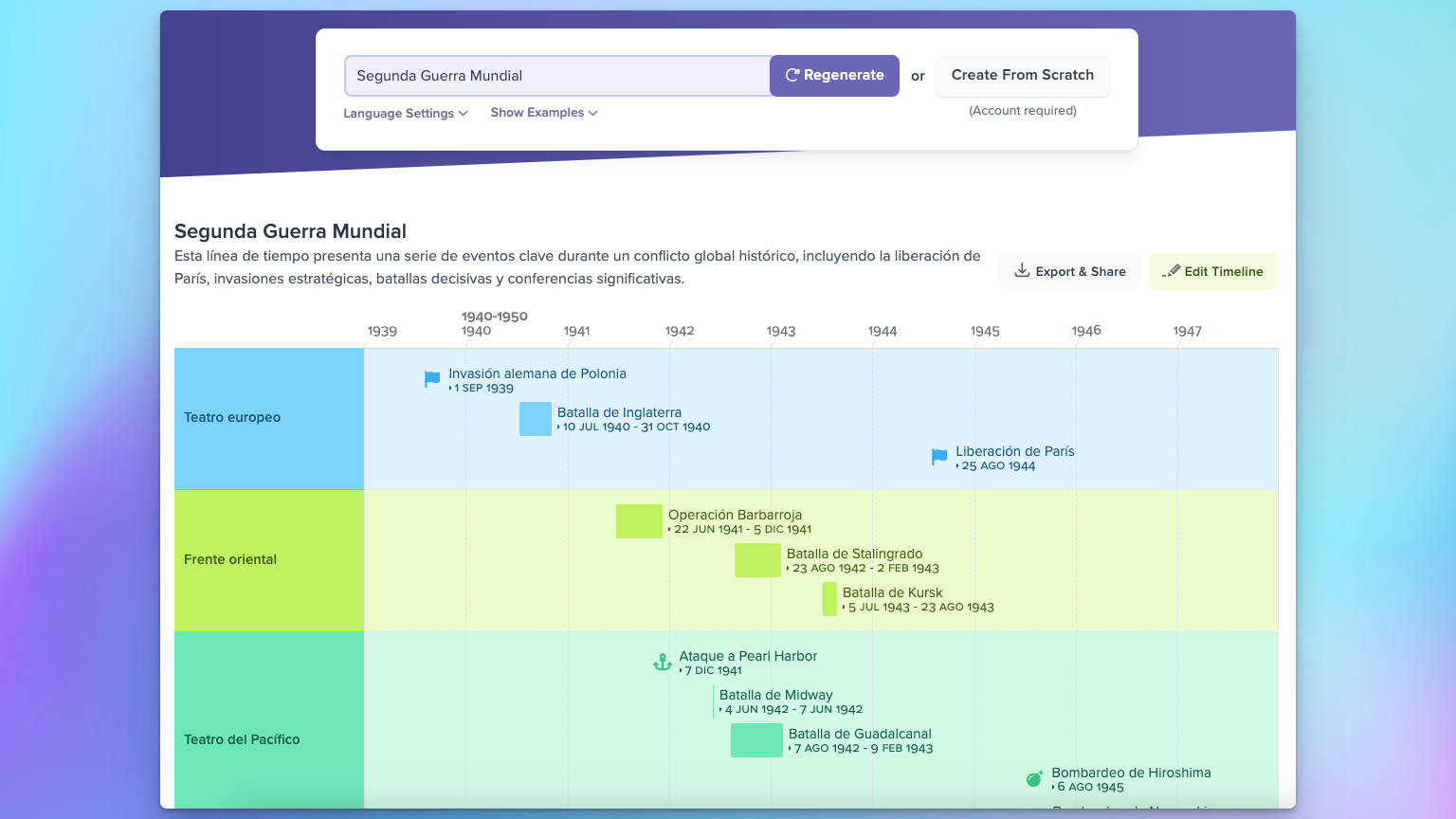Select the Batalla de Stalingrado timeline bar
1456x819 pixels.
click(757, 560)
